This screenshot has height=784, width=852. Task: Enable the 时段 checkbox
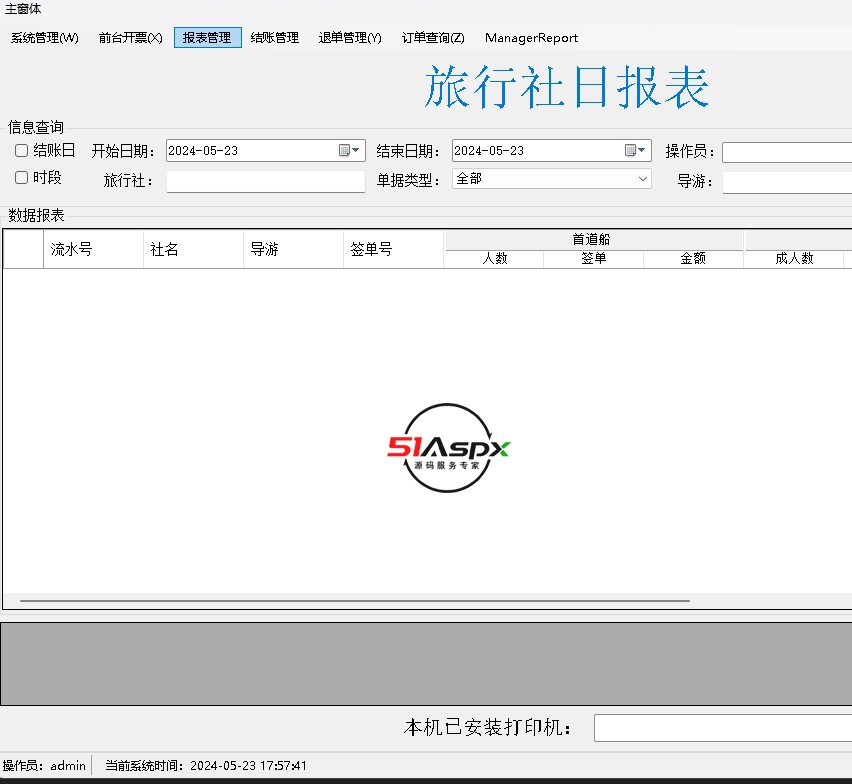[21, 178]
